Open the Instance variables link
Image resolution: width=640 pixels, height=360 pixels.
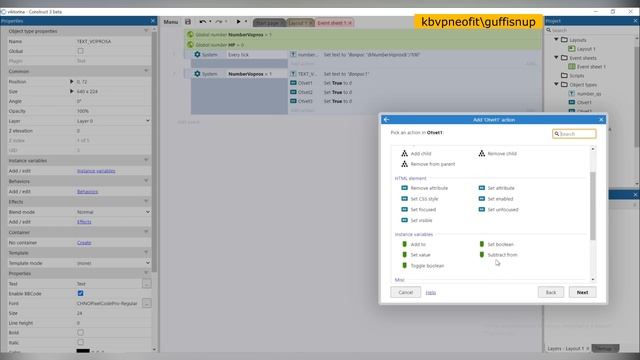[x=96, y=171]
